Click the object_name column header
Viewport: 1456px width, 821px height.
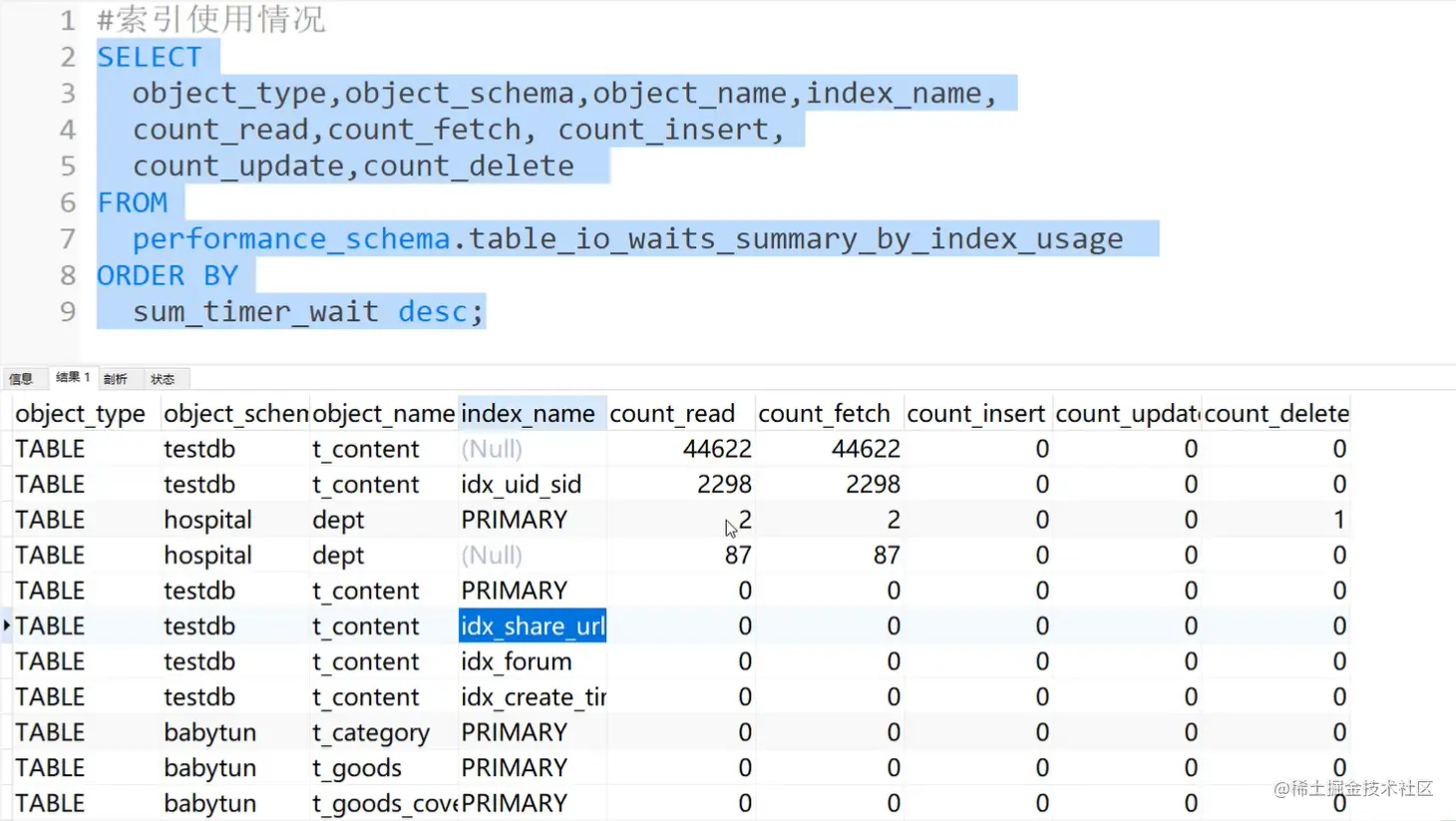click(x=383, y=414)
